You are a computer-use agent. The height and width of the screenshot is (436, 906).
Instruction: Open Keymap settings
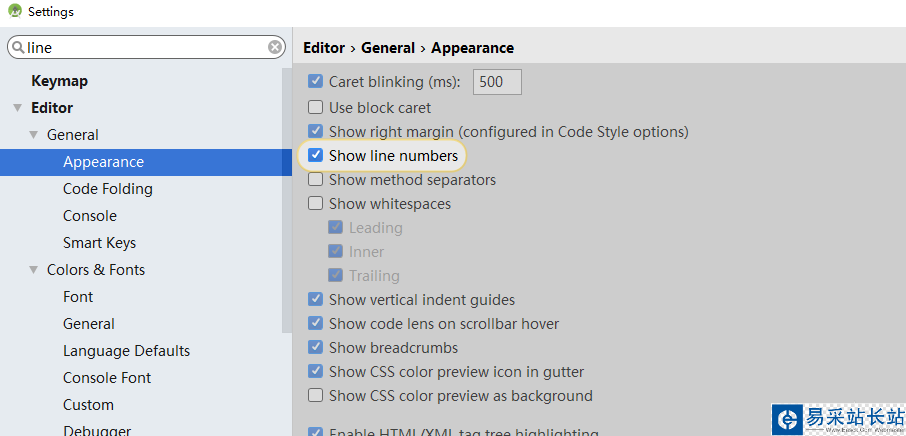coord(59,81)
